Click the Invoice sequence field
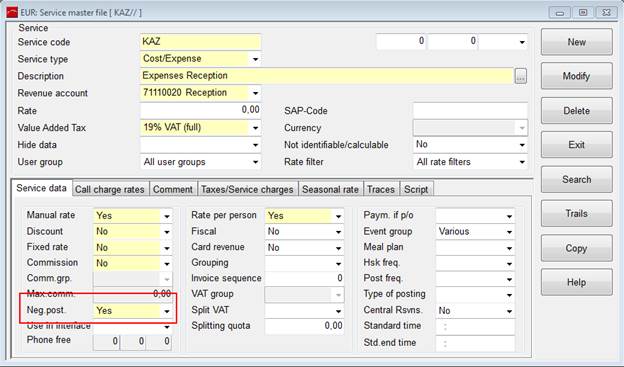Image resolution: width=624 pixels, height=367 pixels. pyautogui.click(x=304, y=279)
